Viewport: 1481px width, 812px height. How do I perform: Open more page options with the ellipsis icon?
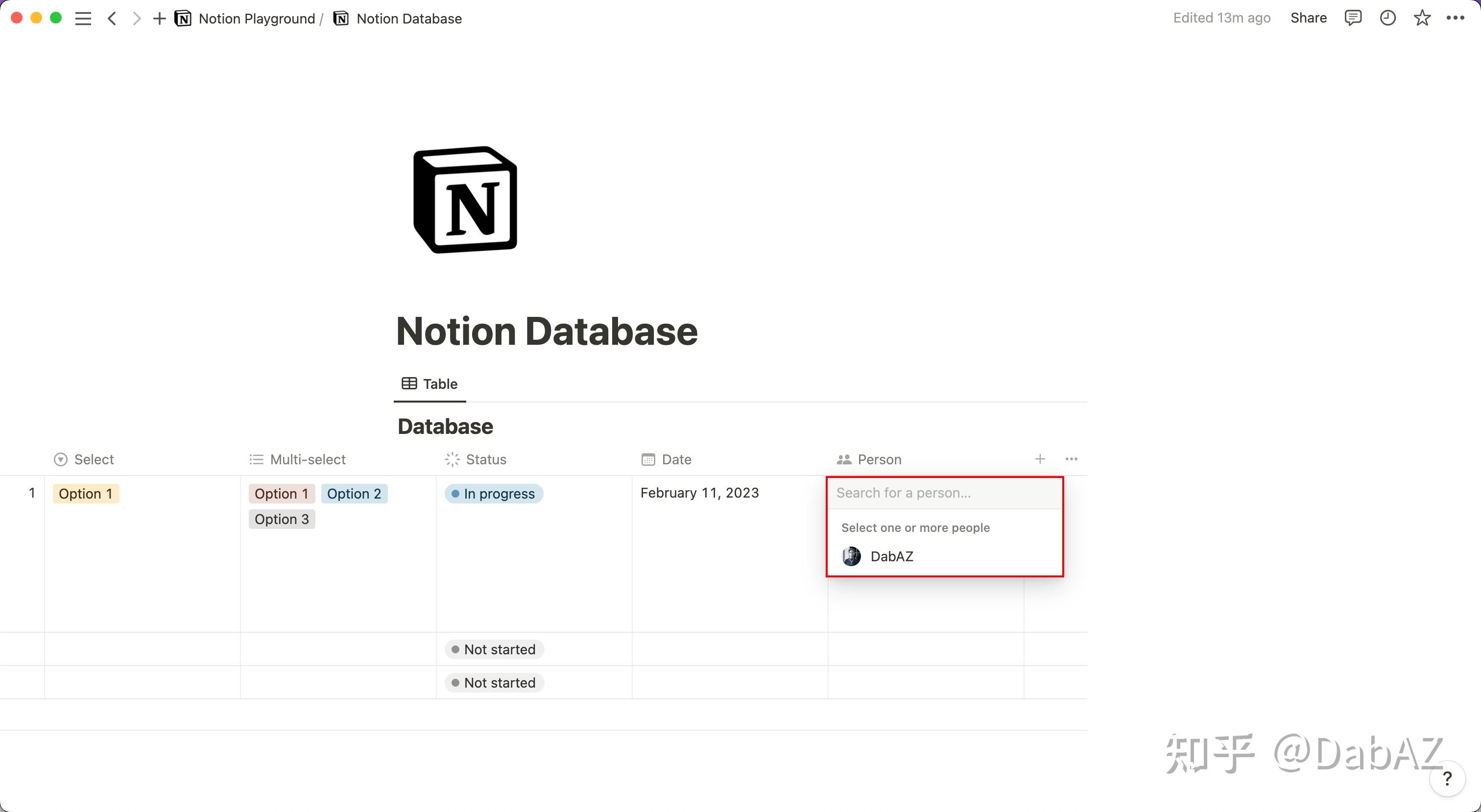1456,18
